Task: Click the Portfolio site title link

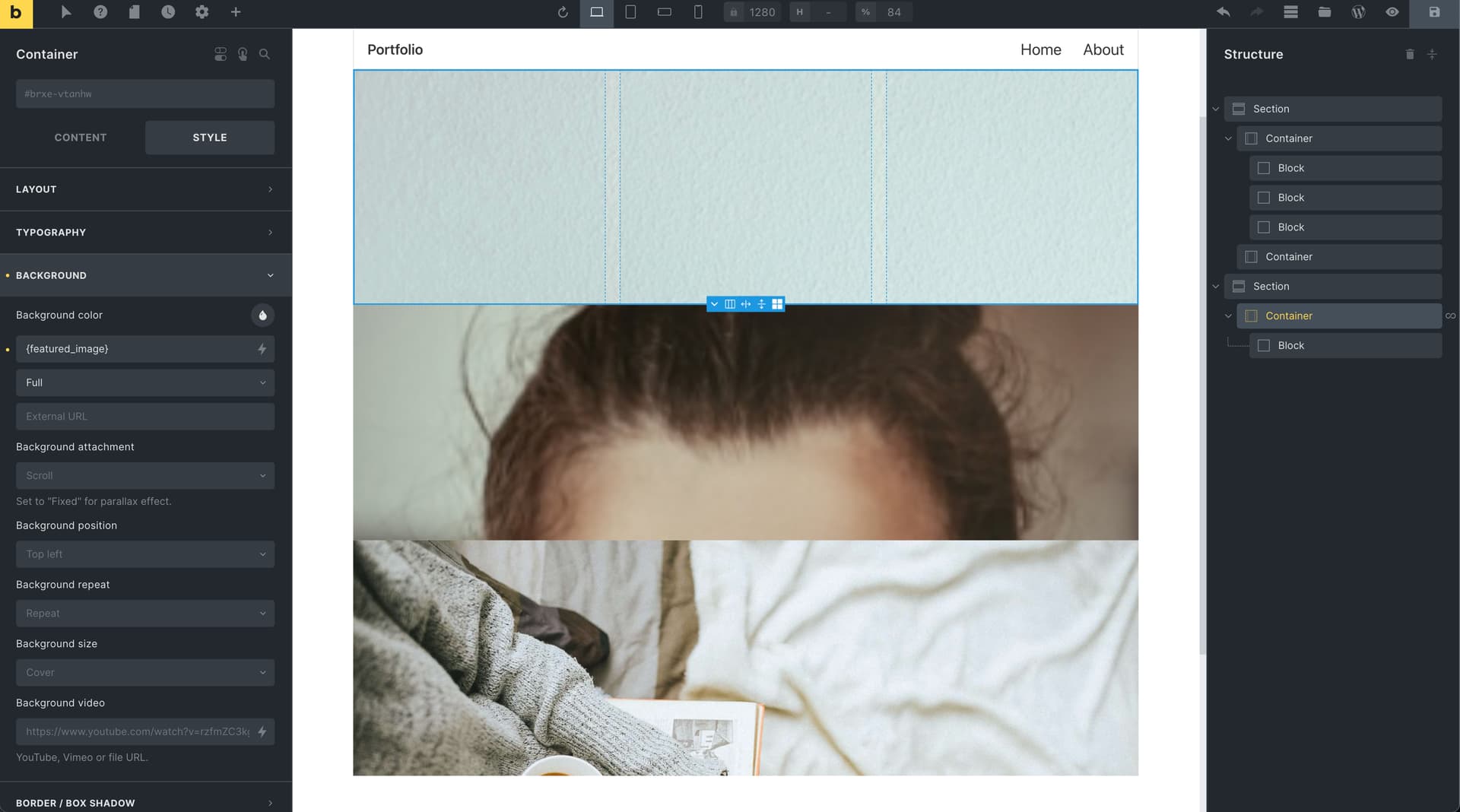Action: (395, 49)
